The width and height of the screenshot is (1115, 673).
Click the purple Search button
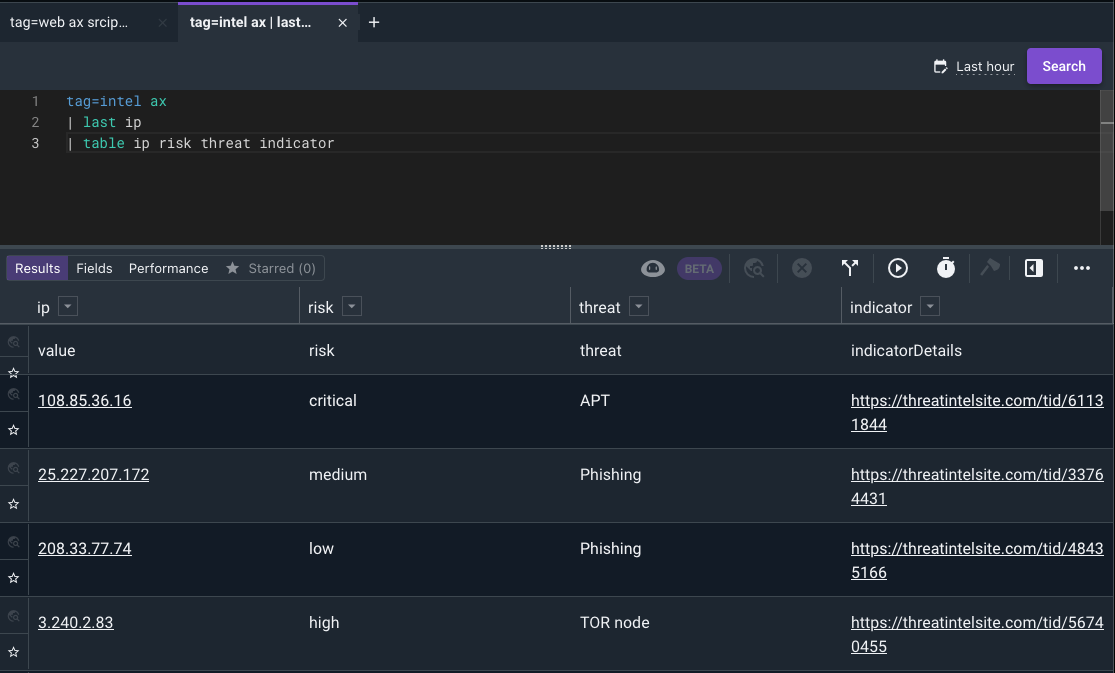pos(1064,66)
